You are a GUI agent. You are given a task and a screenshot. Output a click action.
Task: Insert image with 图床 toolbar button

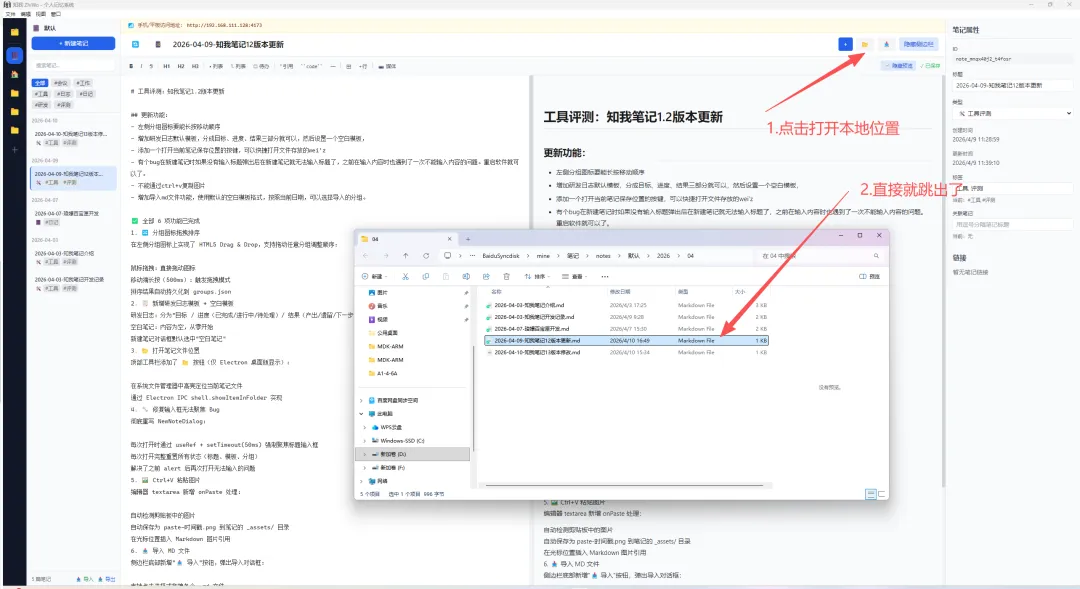click(387, 67)
